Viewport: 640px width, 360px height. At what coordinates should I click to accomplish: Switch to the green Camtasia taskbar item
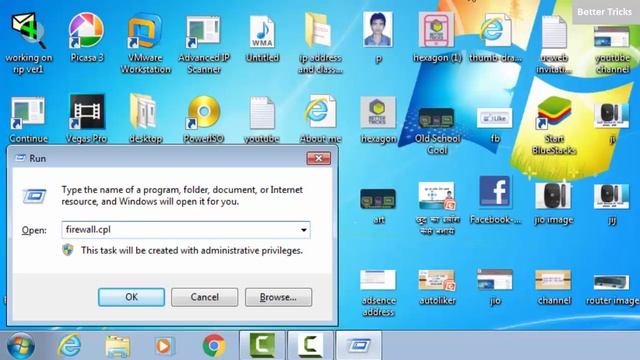[262, 345]
